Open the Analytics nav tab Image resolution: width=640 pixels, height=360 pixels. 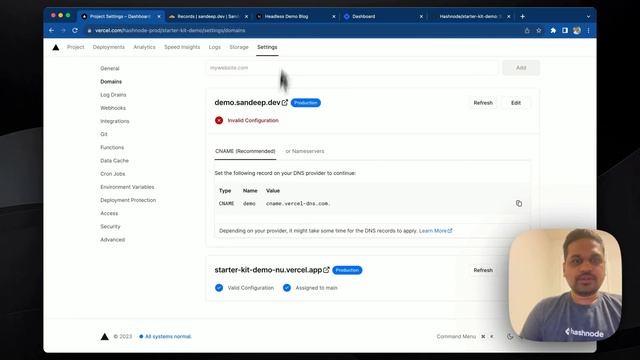coord(144,47)
